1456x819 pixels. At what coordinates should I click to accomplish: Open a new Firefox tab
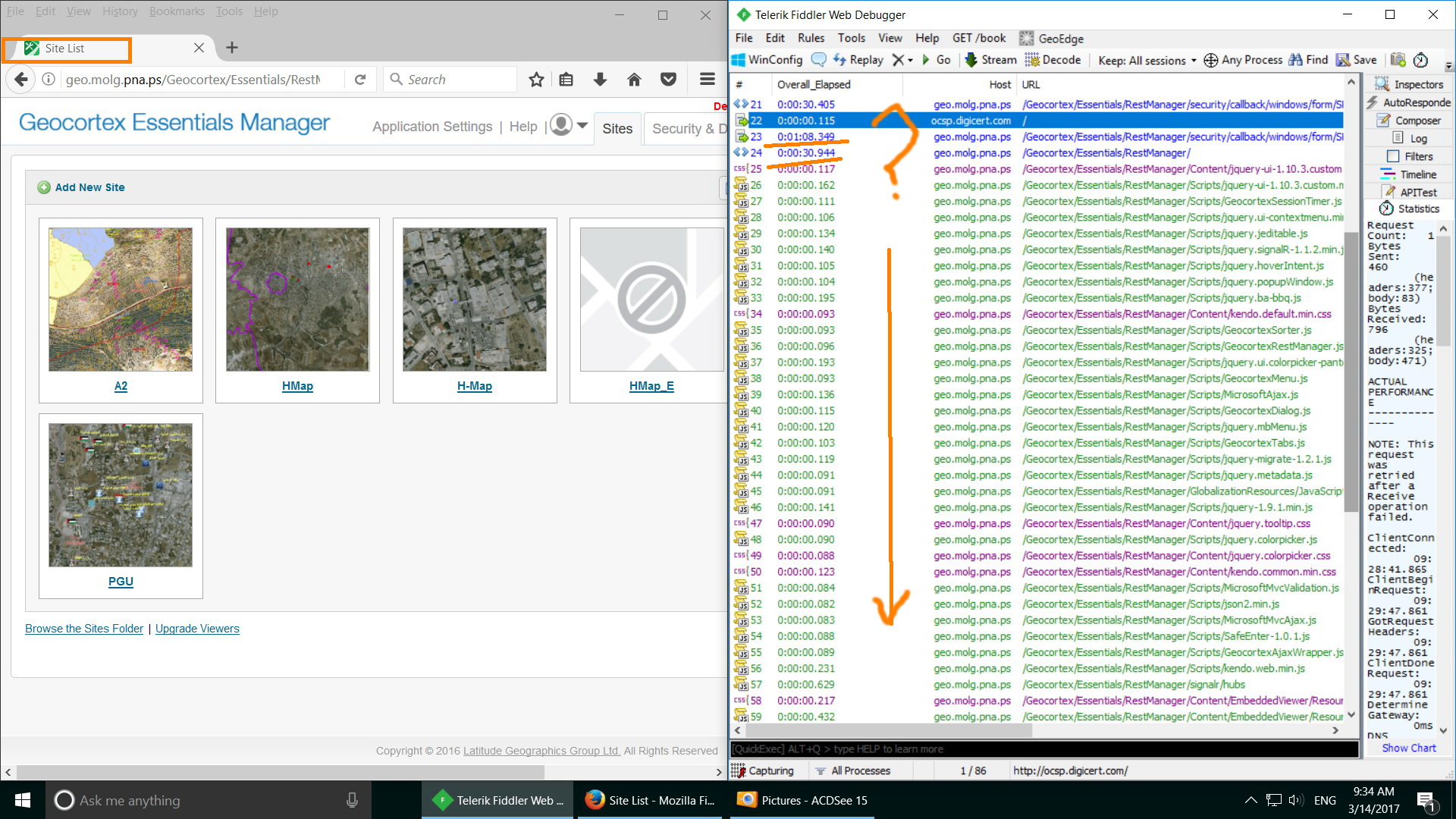[232, 48]
